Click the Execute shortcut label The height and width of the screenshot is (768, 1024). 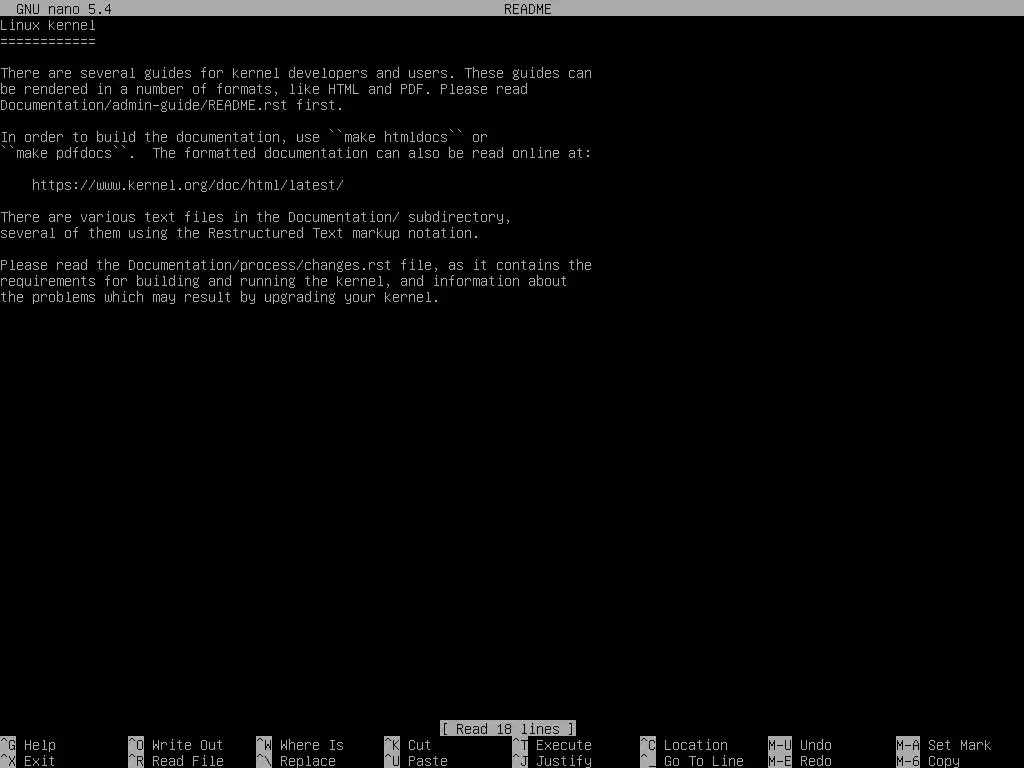coord(564,745)
